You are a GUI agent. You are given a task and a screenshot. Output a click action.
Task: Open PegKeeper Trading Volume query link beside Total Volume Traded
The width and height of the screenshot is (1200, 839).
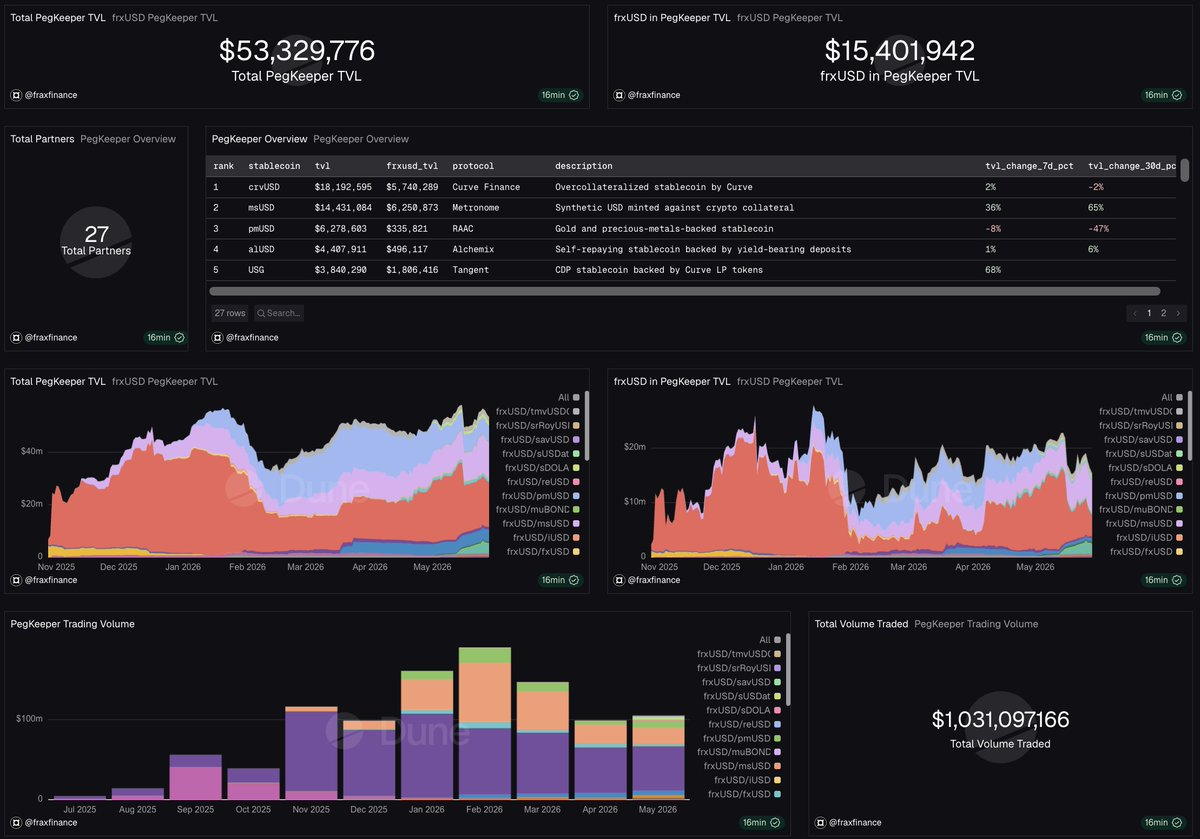976,624
